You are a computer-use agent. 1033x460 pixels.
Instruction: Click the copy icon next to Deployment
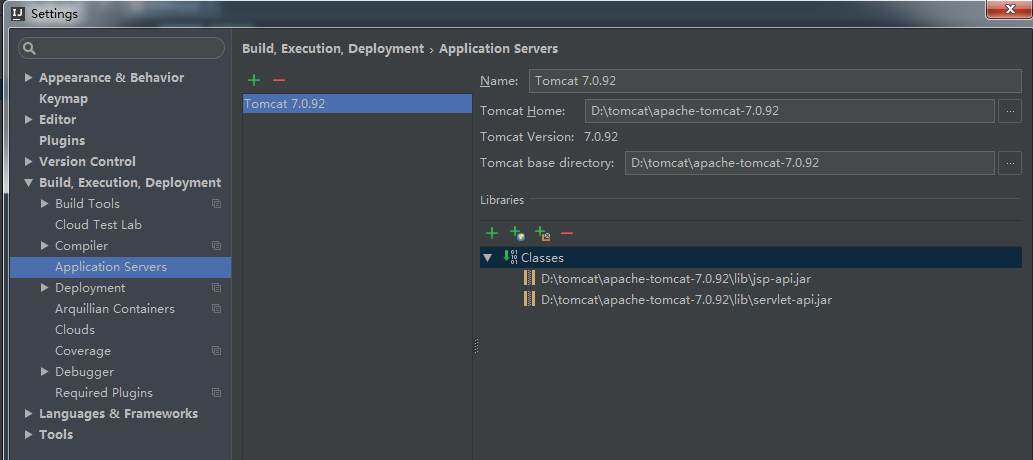(x=216, y=288)
